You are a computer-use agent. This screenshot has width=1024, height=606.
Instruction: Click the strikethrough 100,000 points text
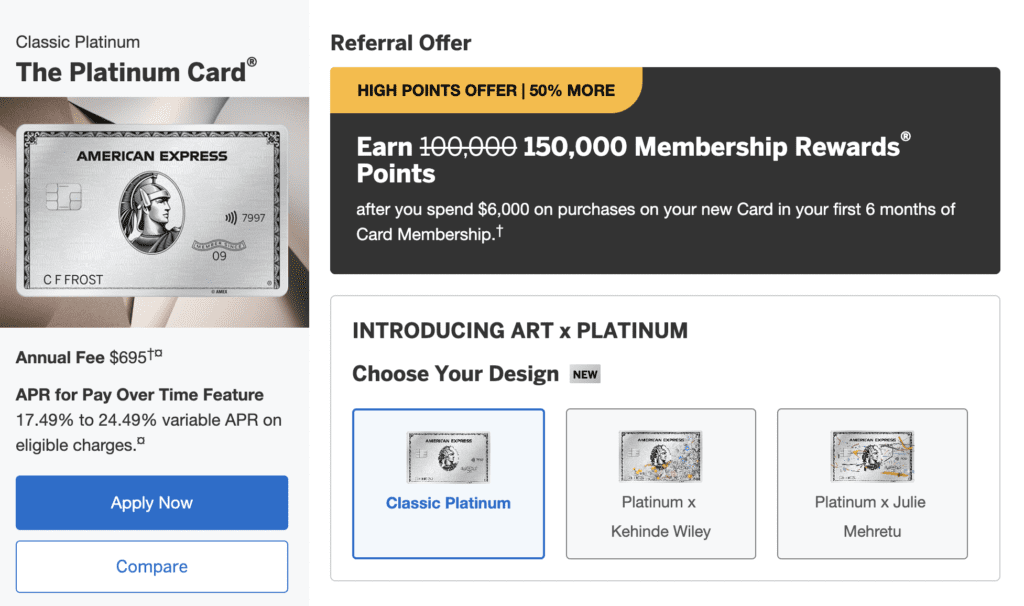coord(466,147)
